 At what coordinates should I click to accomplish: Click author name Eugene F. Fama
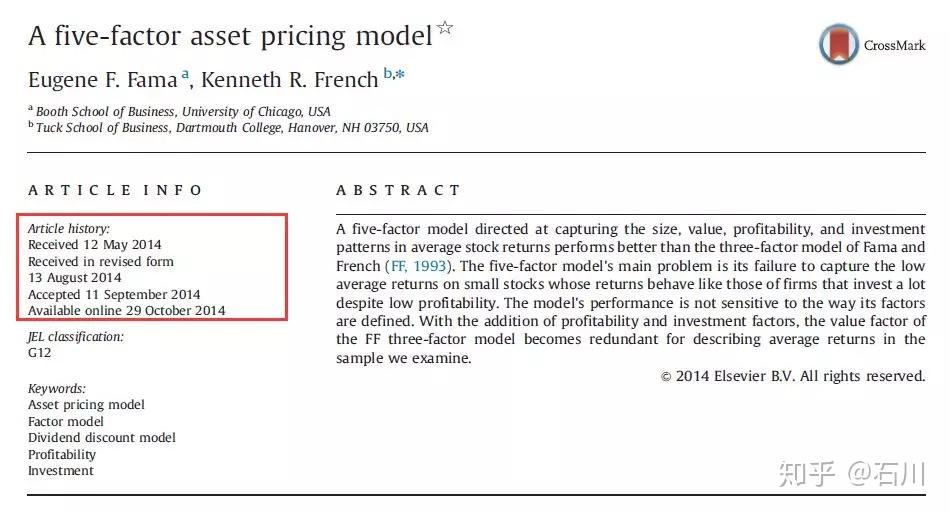(x=102, y=78)
